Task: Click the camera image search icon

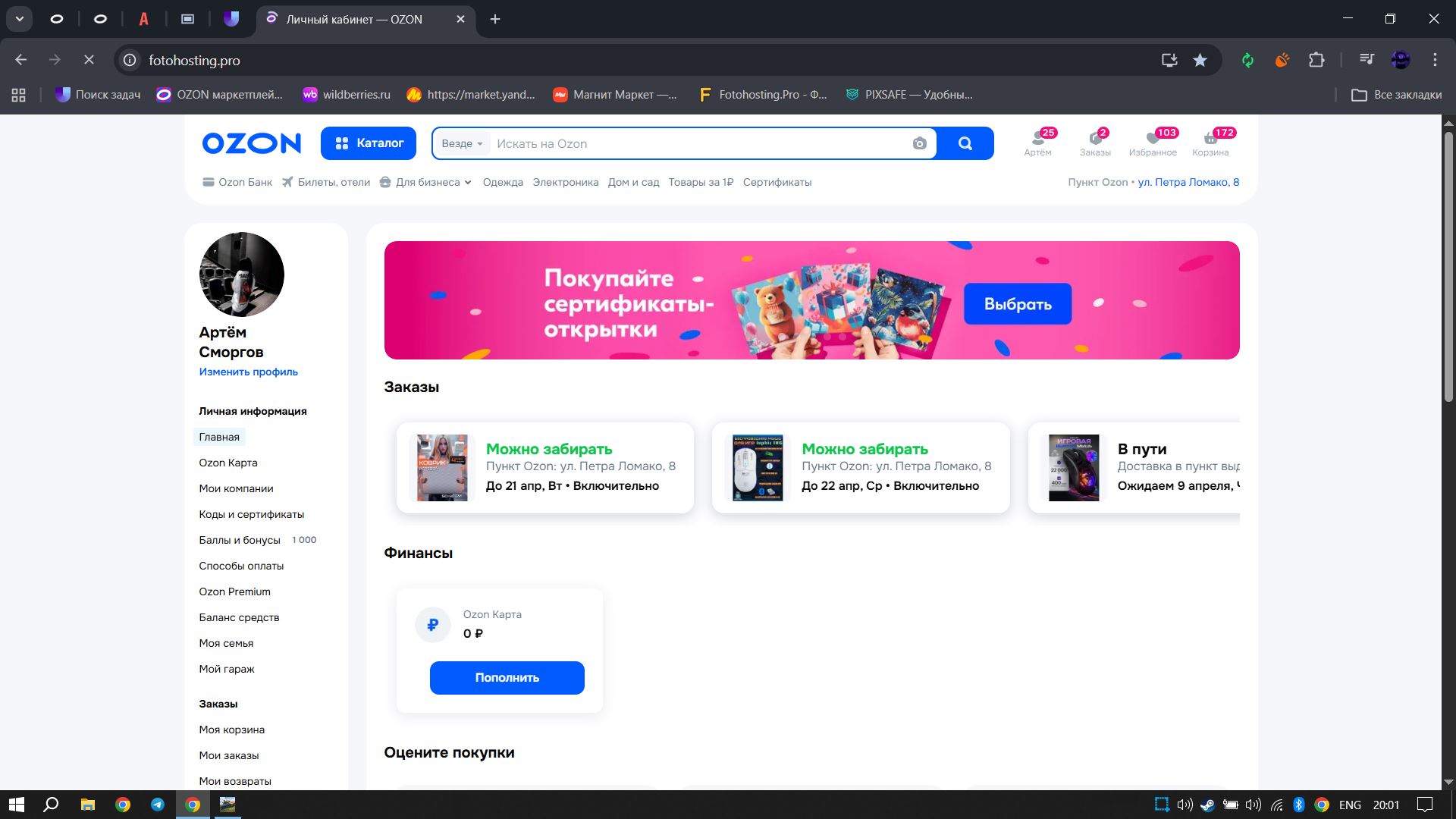Action: 919,143
